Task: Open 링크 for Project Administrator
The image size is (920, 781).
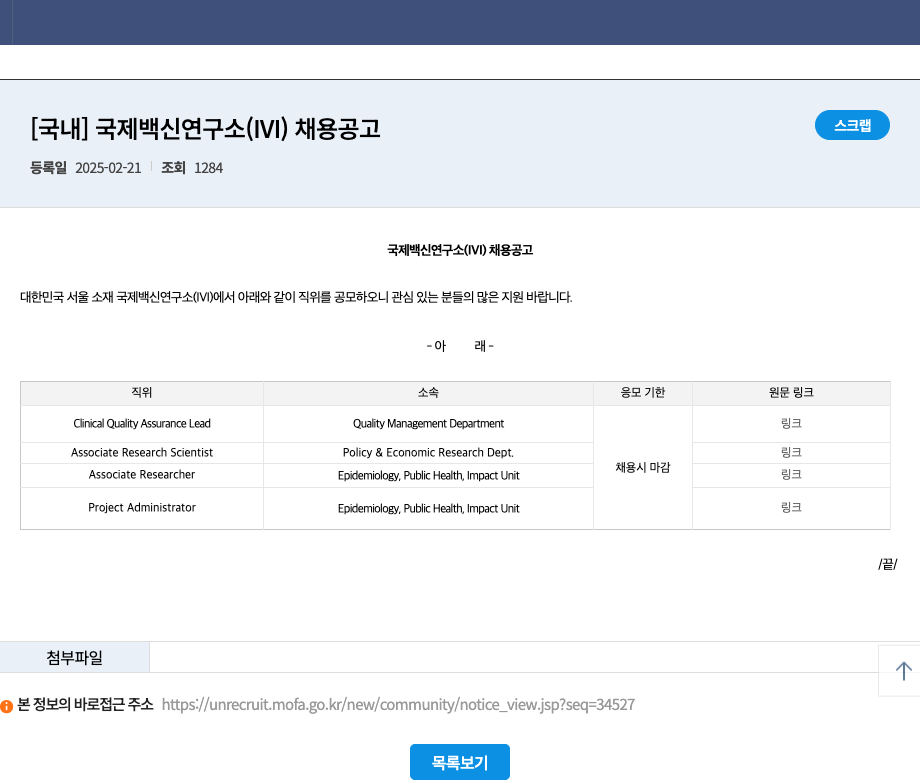Action: (791, 508)
